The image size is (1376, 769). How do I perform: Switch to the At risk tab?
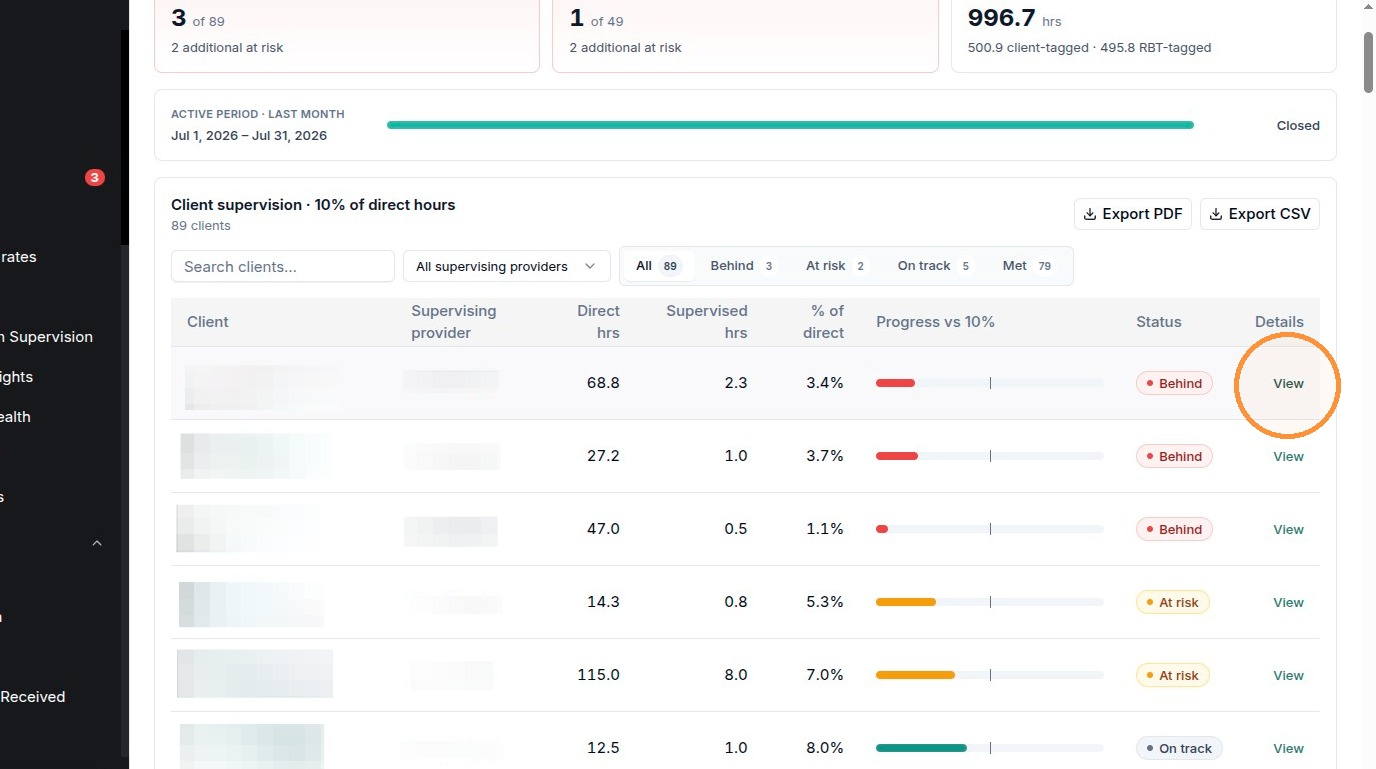(x=836, y=266)
